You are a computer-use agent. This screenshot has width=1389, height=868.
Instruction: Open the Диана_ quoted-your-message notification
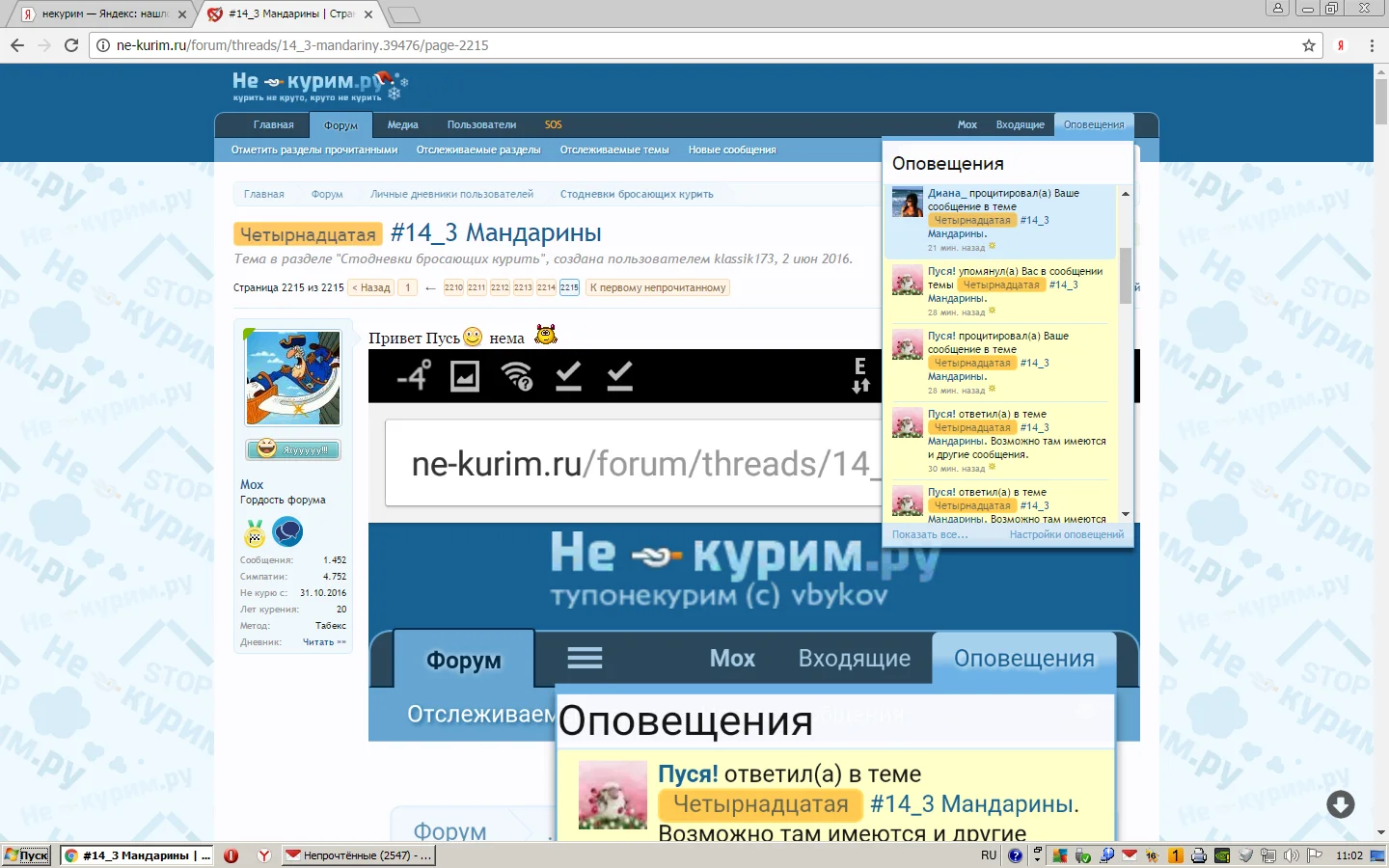[1000, 221]
